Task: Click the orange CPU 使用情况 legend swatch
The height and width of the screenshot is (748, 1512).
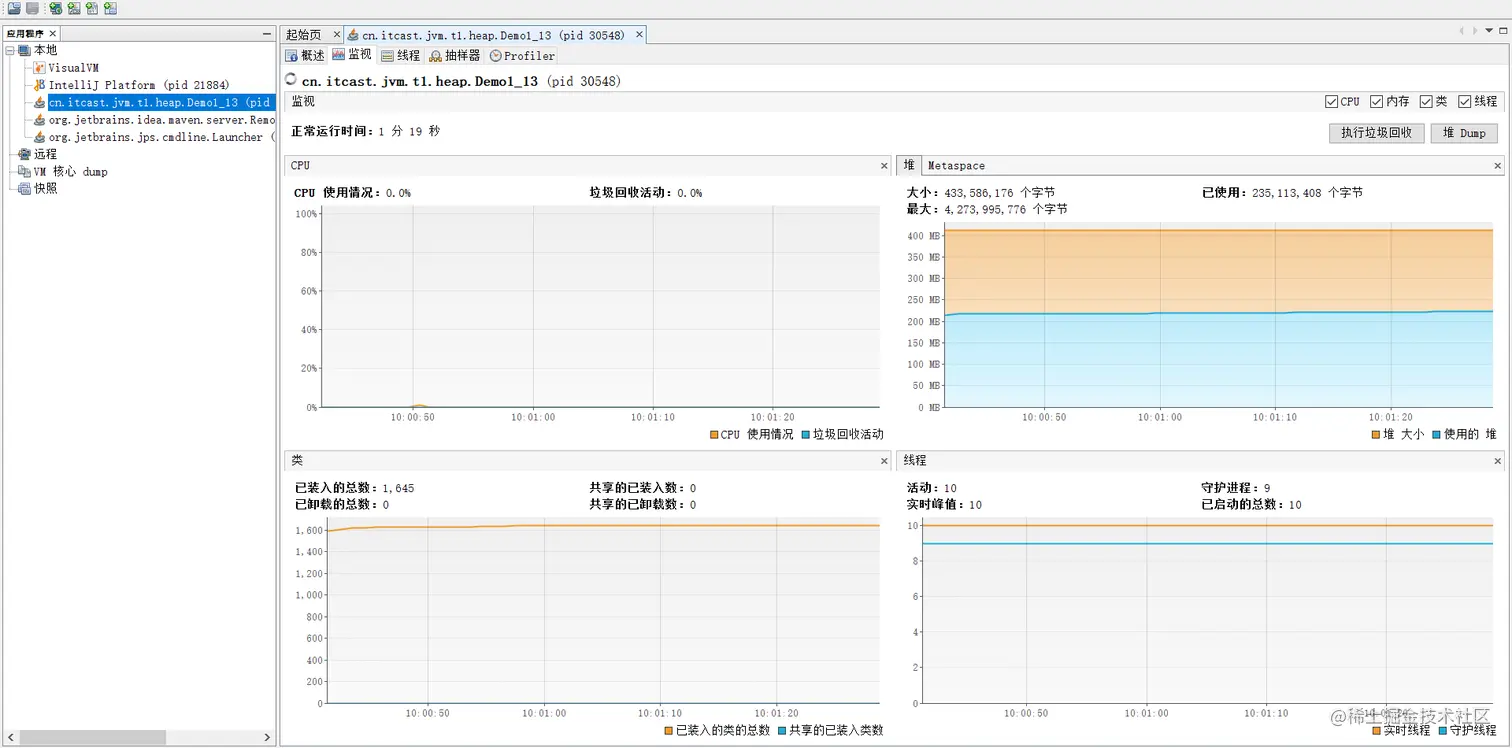Action: [x=714, y=435]
